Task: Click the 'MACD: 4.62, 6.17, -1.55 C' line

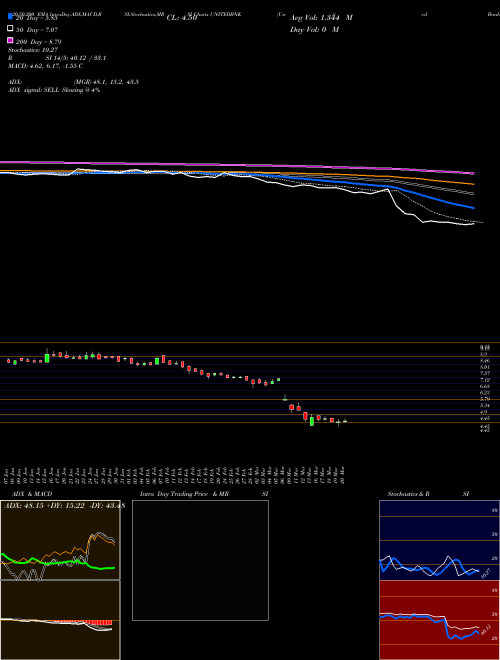Action: click(x=45, y=66)
